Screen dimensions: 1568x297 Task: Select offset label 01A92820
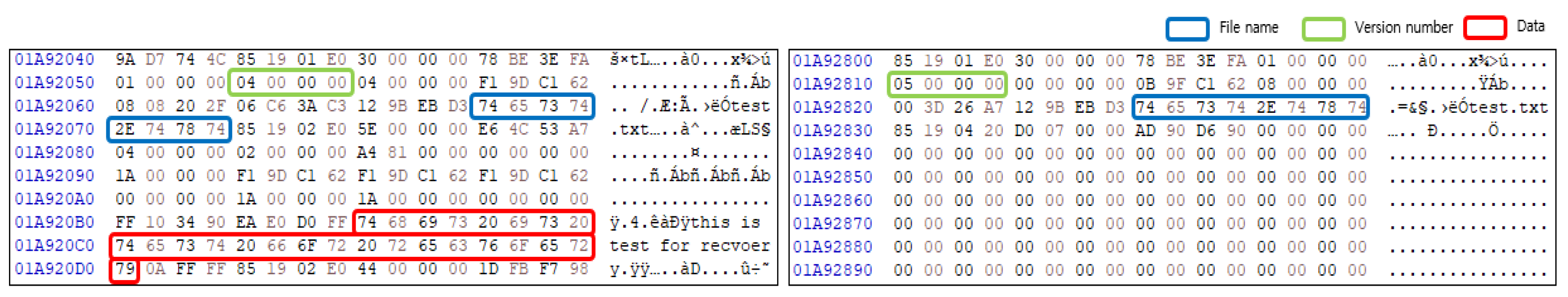[x=832, y=107]
